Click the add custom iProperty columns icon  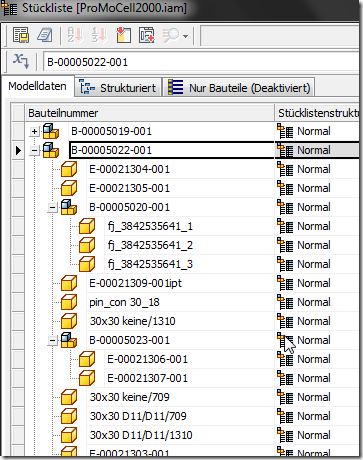pos(123,35)
